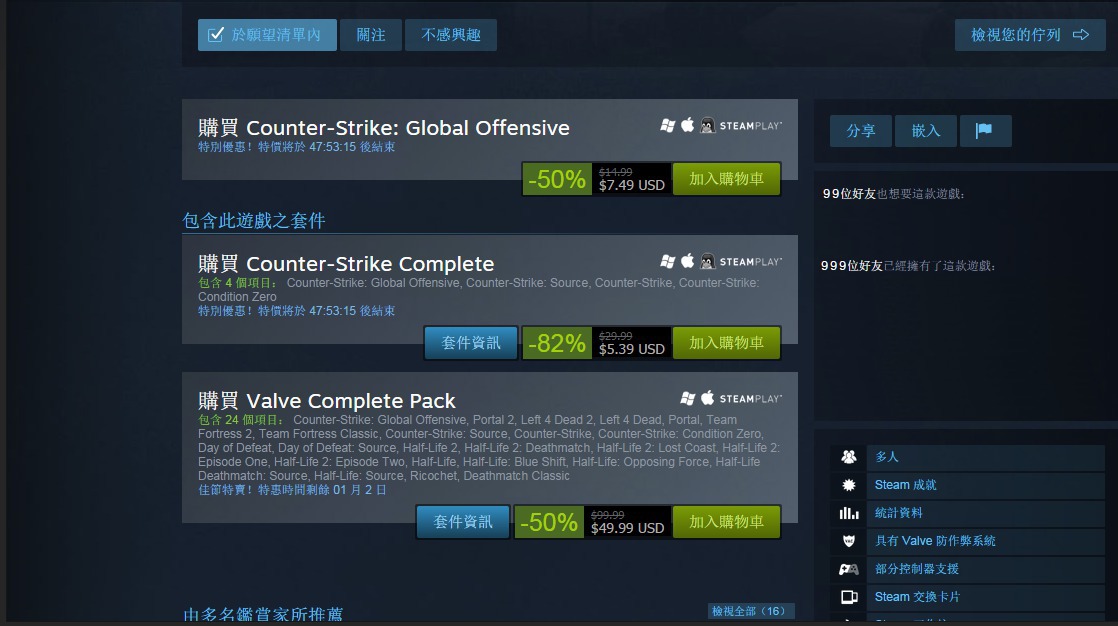Viewport: 1118px width, 626px height.
Task: Click the partial controller support gamepad icon
Action: (x=848, y=569)
